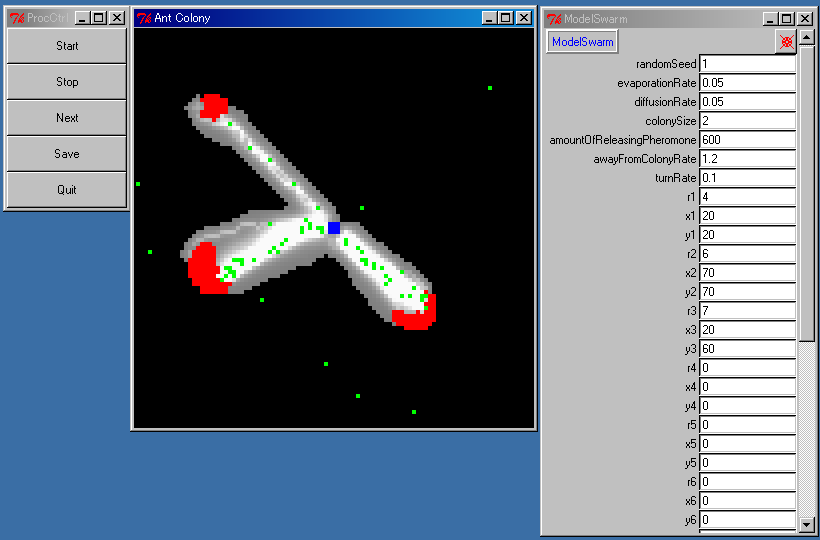
Task: Click the evaporationRate input field
Action: coord(747,83)
